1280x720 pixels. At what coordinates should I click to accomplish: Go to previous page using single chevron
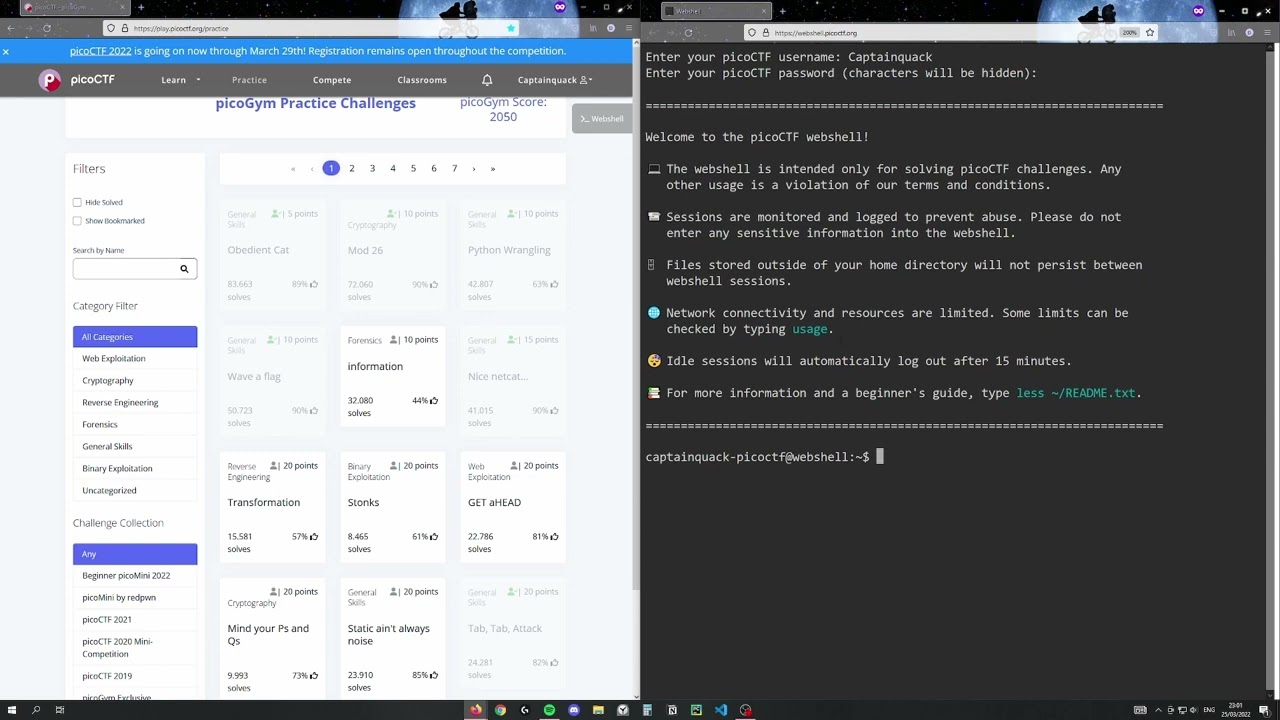point(312,169)
